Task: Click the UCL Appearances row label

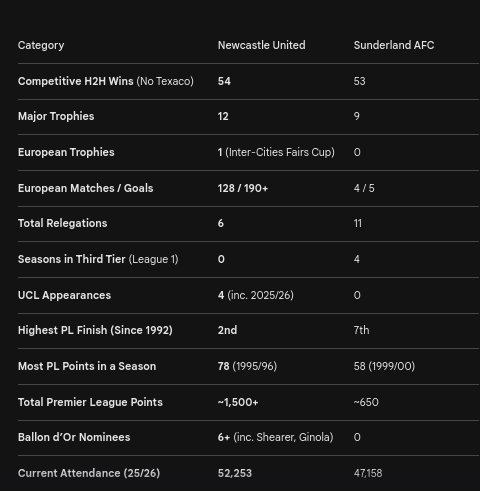Action: pyautogui.click(x=64, y=295)
